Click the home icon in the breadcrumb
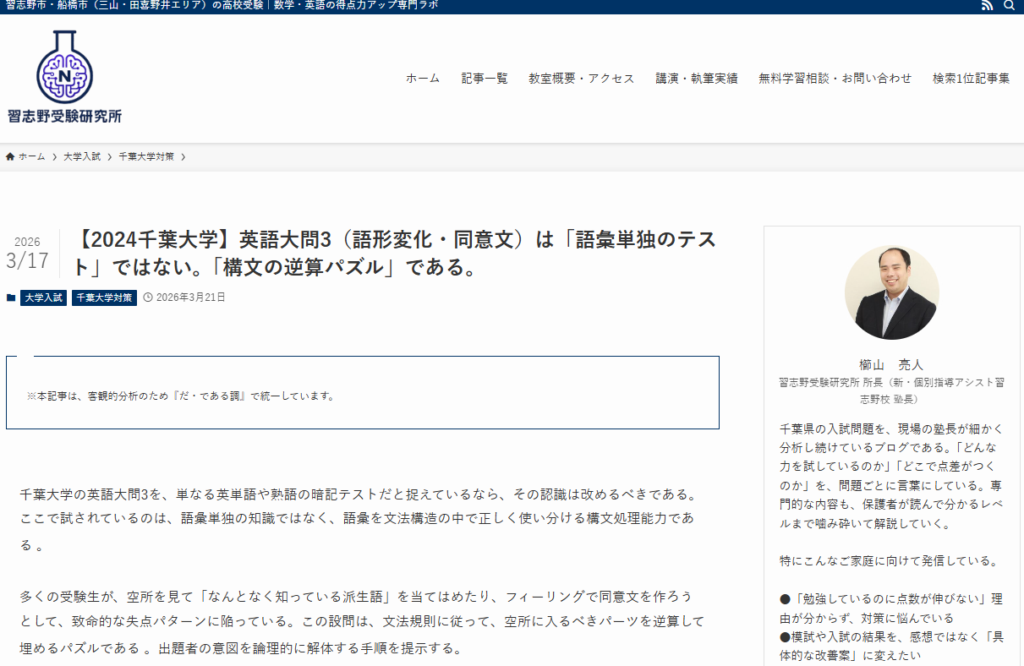The height and width of the screenshot is (666, 1024). 11,157
